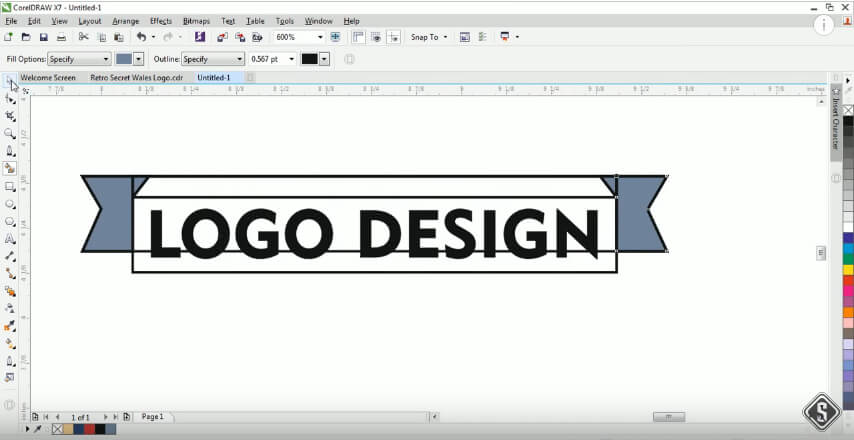Toggle the Show Guidelines button
854x440 pixels.
pos(392,37)
